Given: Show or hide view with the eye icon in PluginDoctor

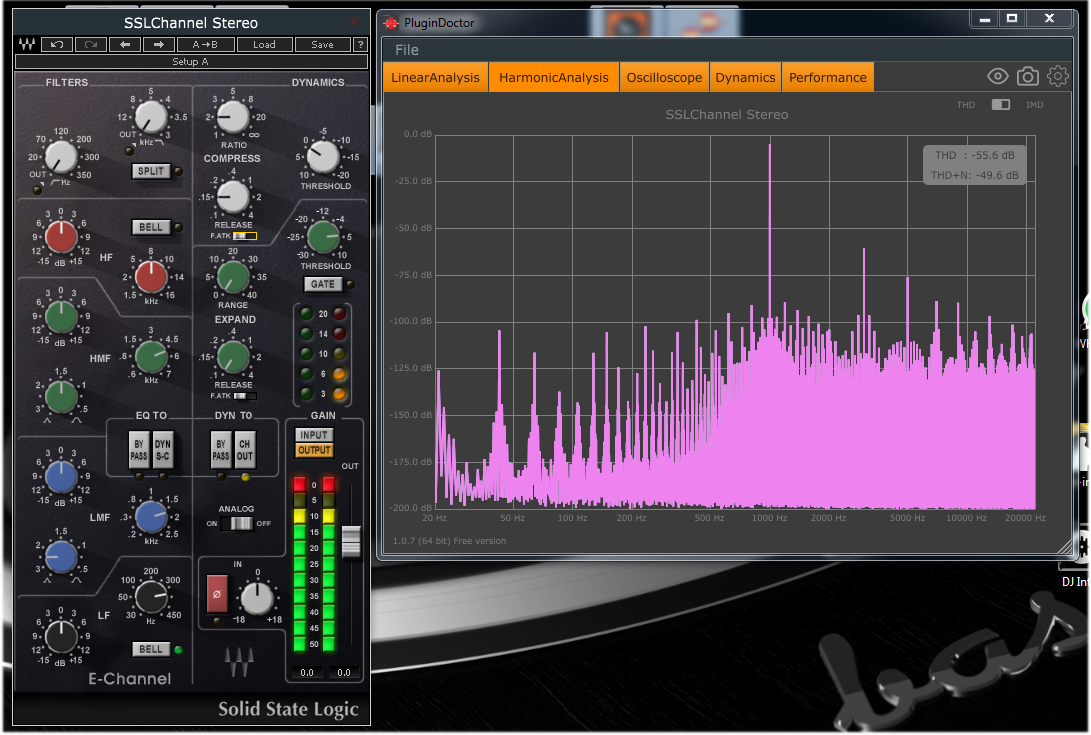Looking at the screenshot, I should click(x=998, y=77).
